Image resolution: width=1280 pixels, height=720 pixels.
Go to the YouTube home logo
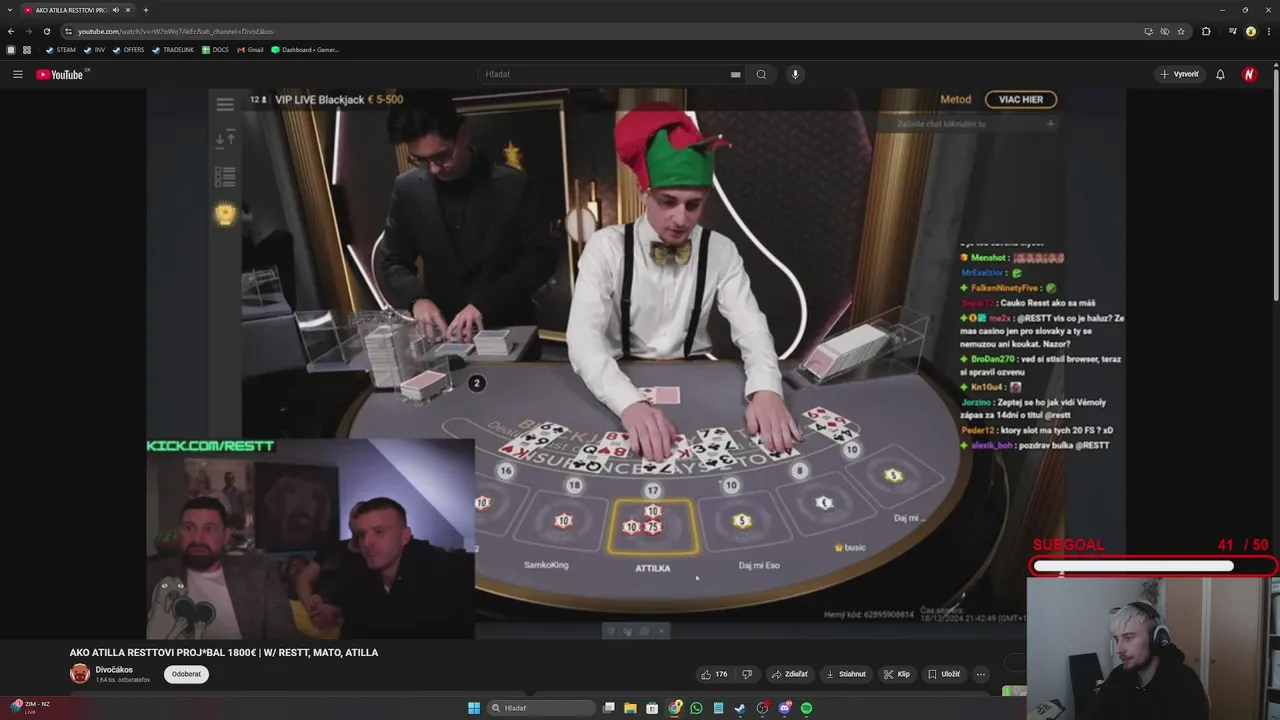pos(60,74)
